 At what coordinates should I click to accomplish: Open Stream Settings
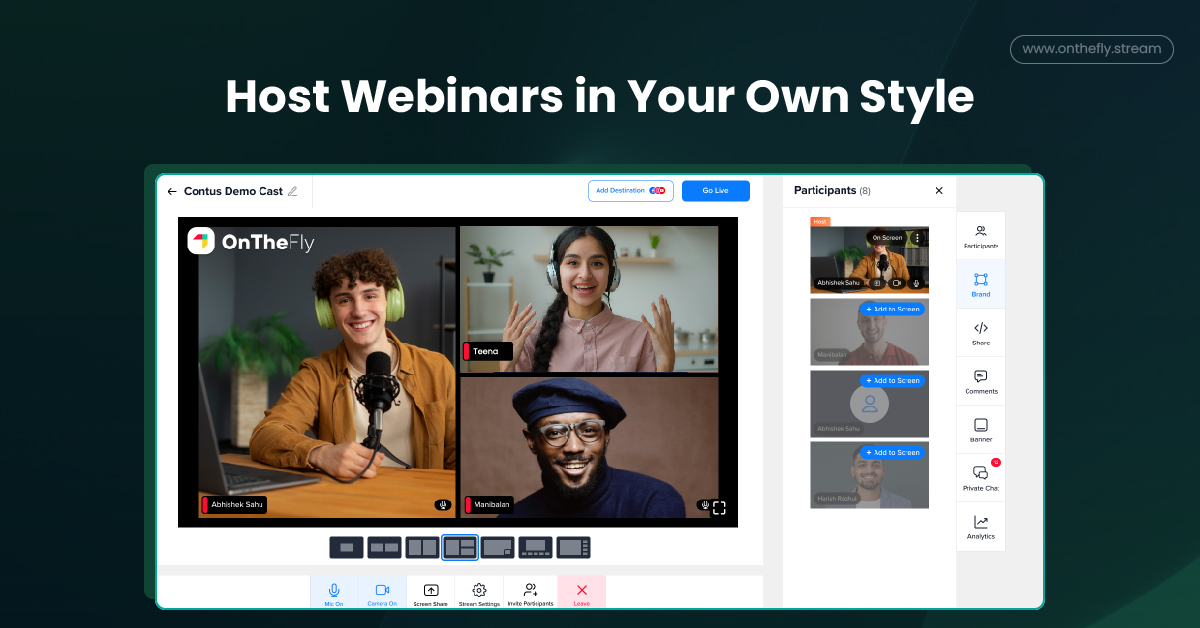[479, 592]
